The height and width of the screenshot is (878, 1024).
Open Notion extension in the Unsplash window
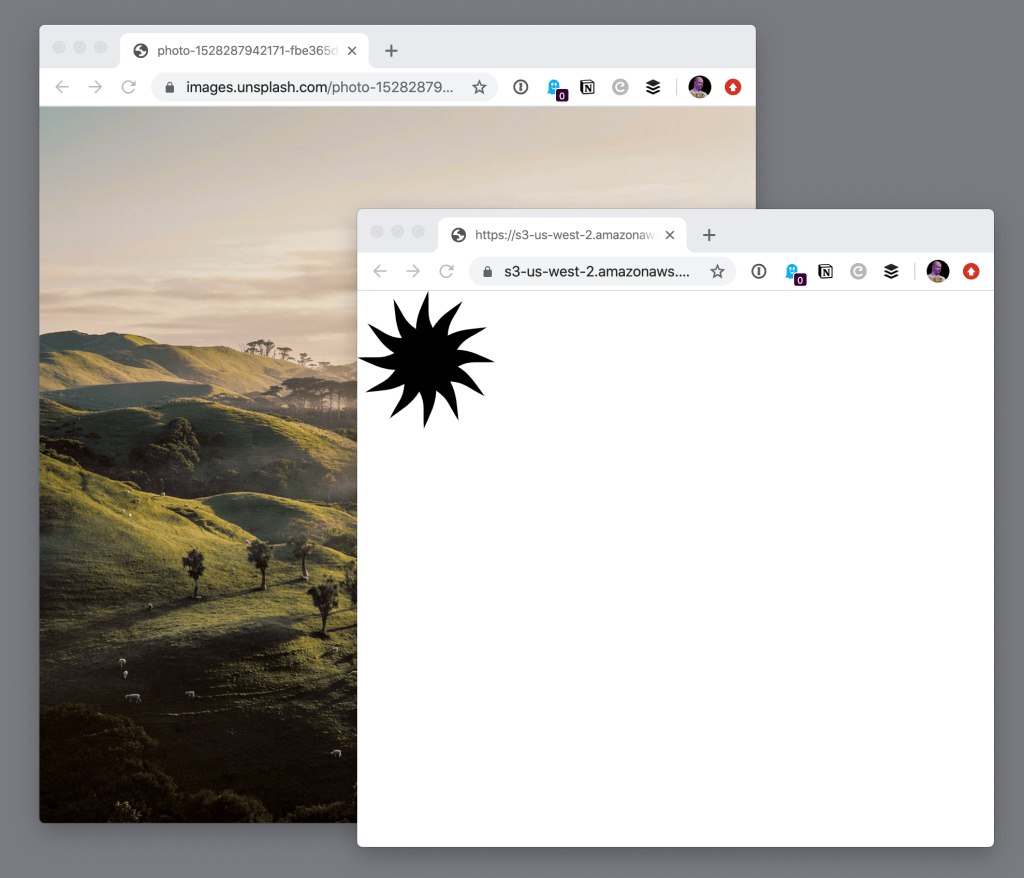pos(587,87)
